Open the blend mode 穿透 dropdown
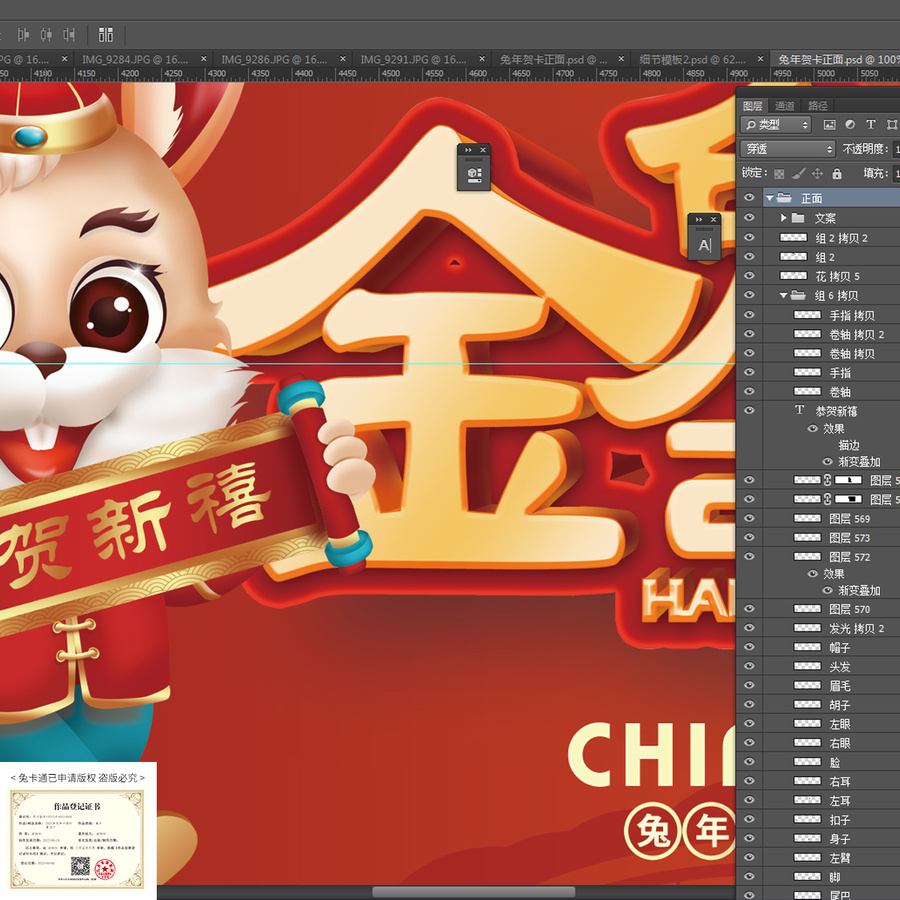900x900 pixels. [788, 149]
